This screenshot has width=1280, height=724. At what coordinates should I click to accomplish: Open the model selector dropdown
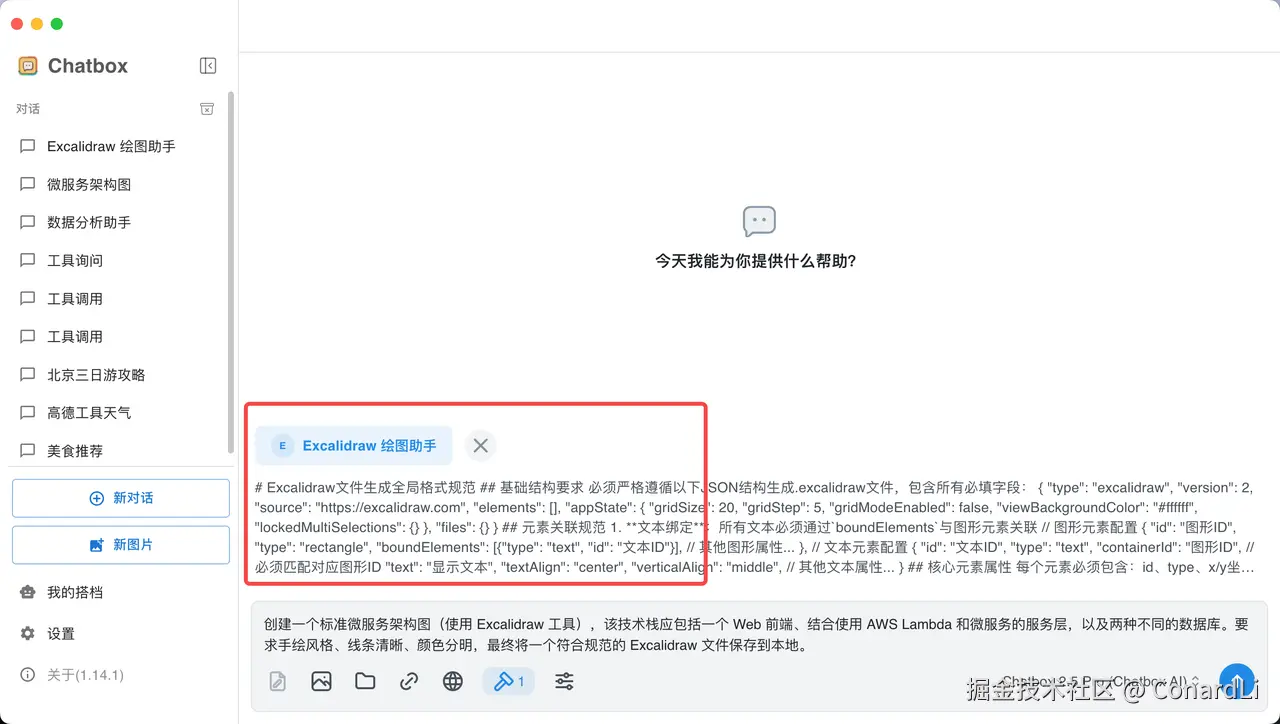tap(1100, 682)
